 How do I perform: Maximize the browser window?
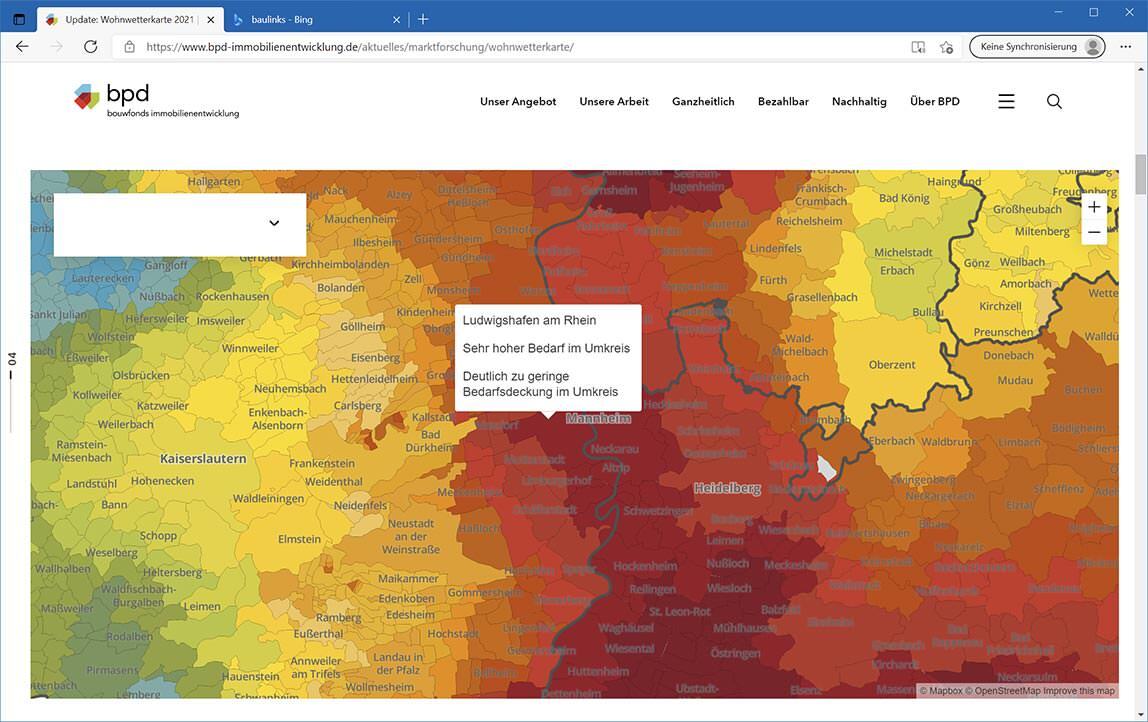pos(1093,12)
